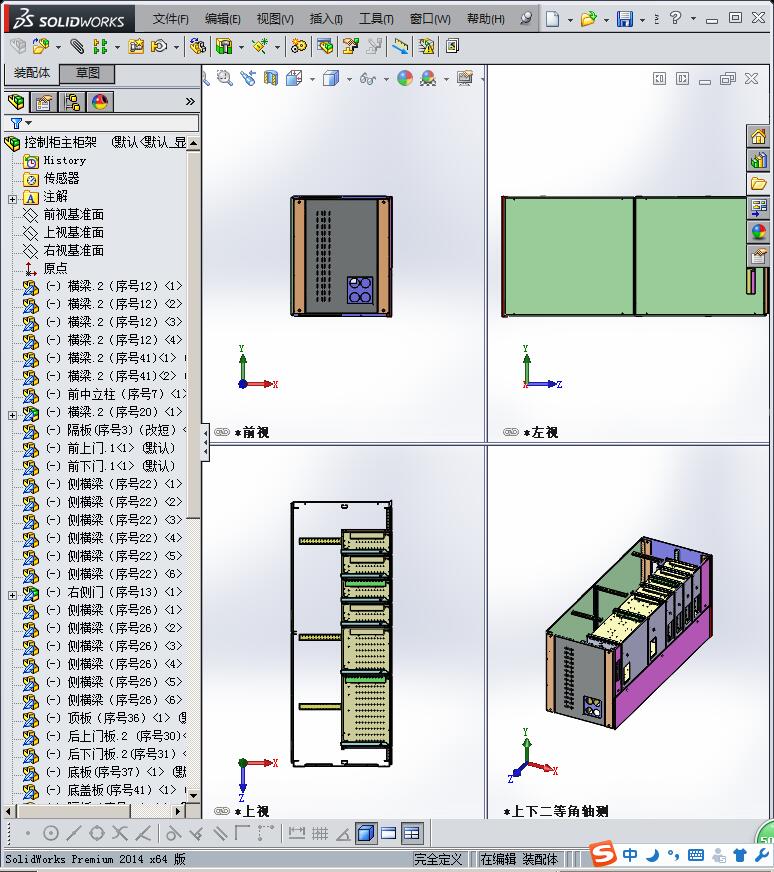Click the Display Style cube icon
The image size is (774, 872).
pyautogui.click(x=331, y=78)
